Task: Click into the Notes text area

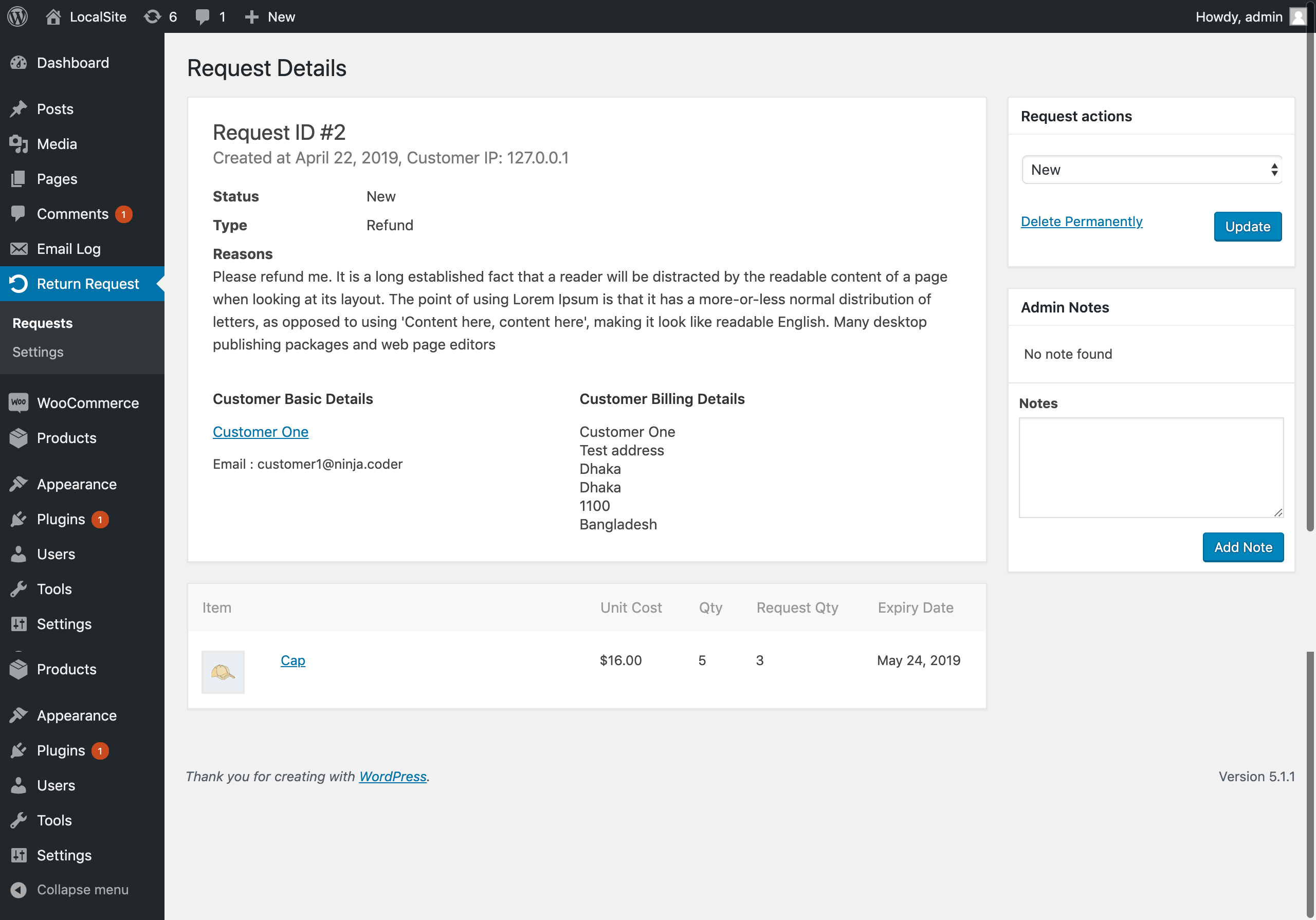Action: tap(1150, 467)
